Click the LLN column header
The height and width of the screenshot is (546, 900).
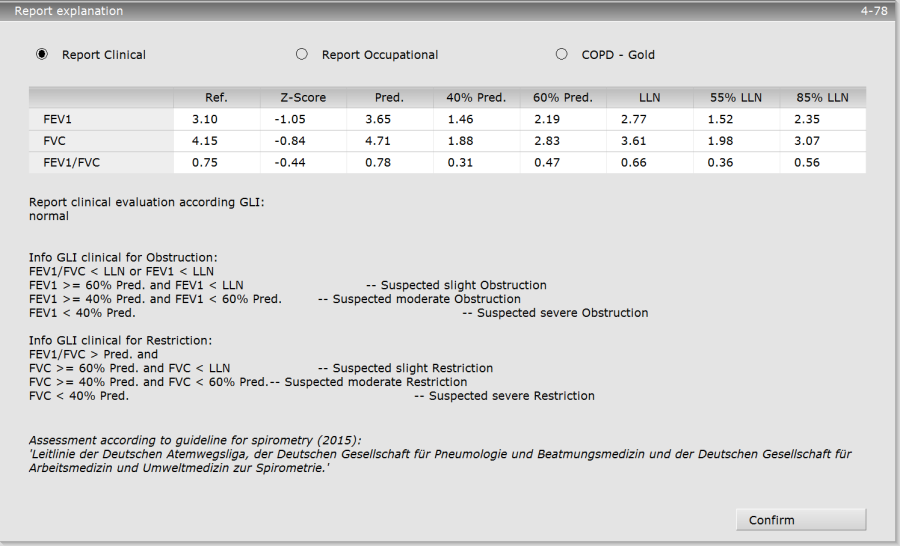pos(650,98)
